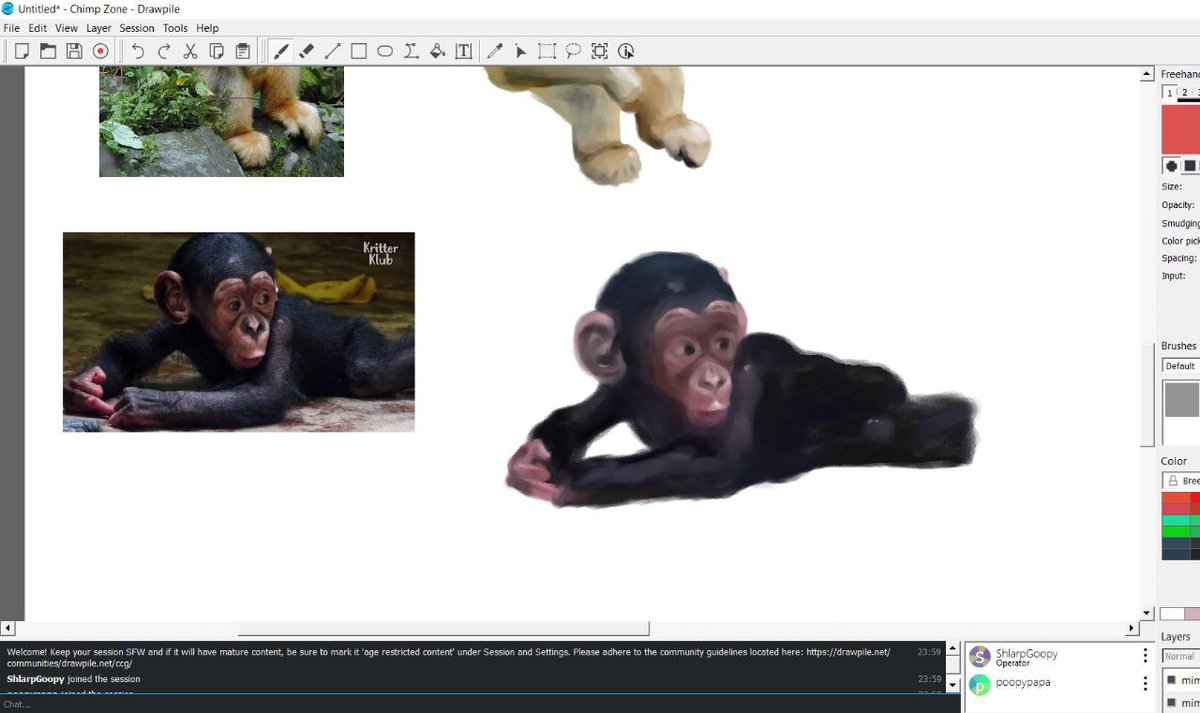1200x713 pixels.
Task: Open the color palette name dropdown
Action: [1181, 481]
